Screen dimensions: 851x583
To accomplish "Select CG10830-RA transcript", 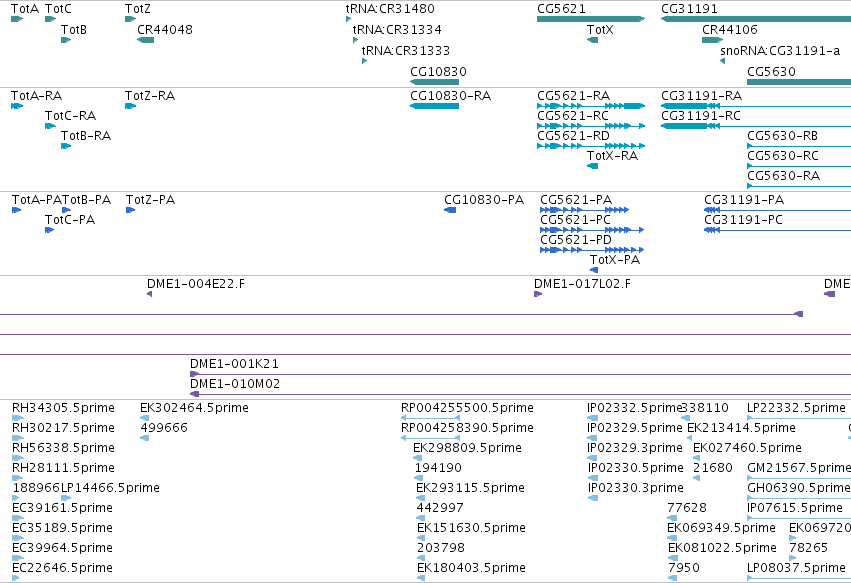I will pos(434,106).
